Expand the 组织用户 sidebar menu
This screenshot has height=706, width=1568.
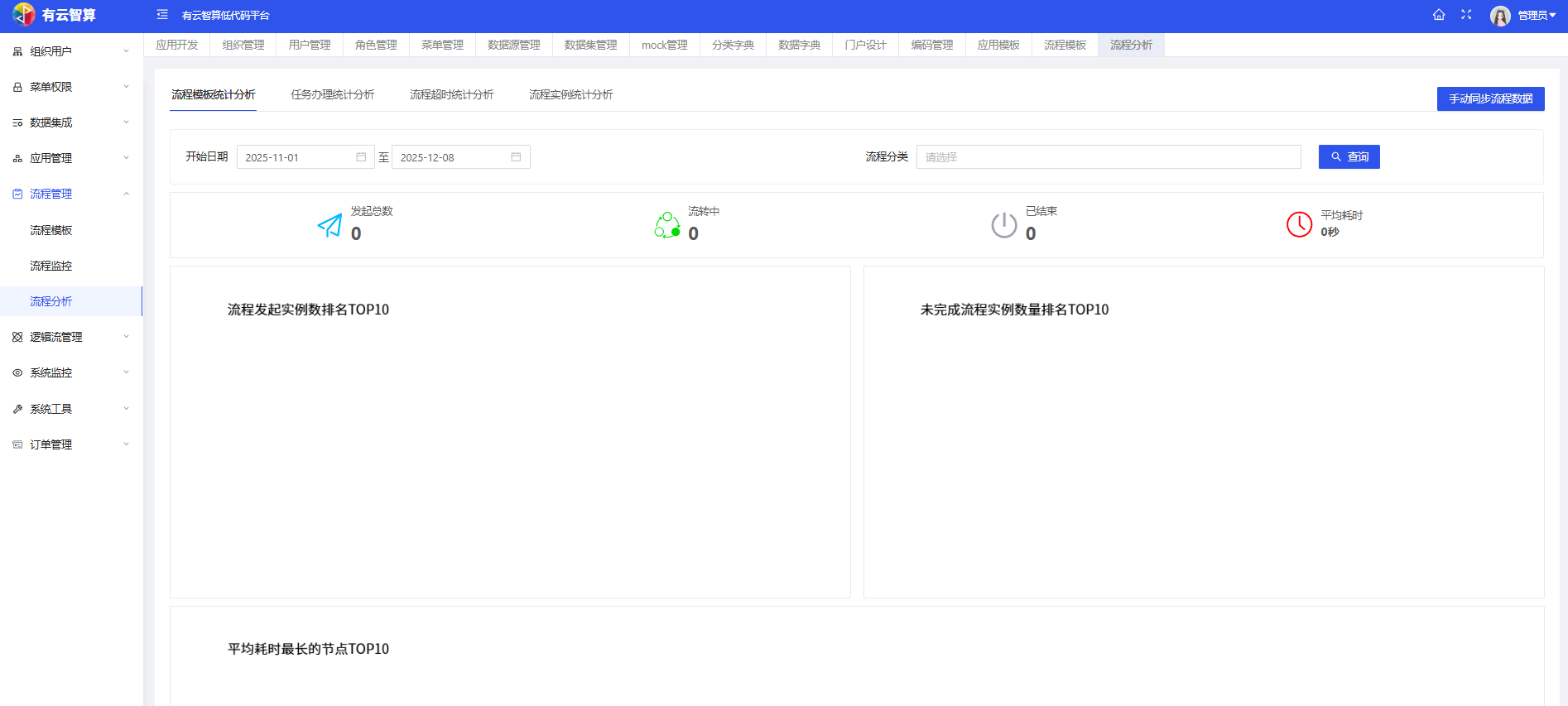(71, 51)
